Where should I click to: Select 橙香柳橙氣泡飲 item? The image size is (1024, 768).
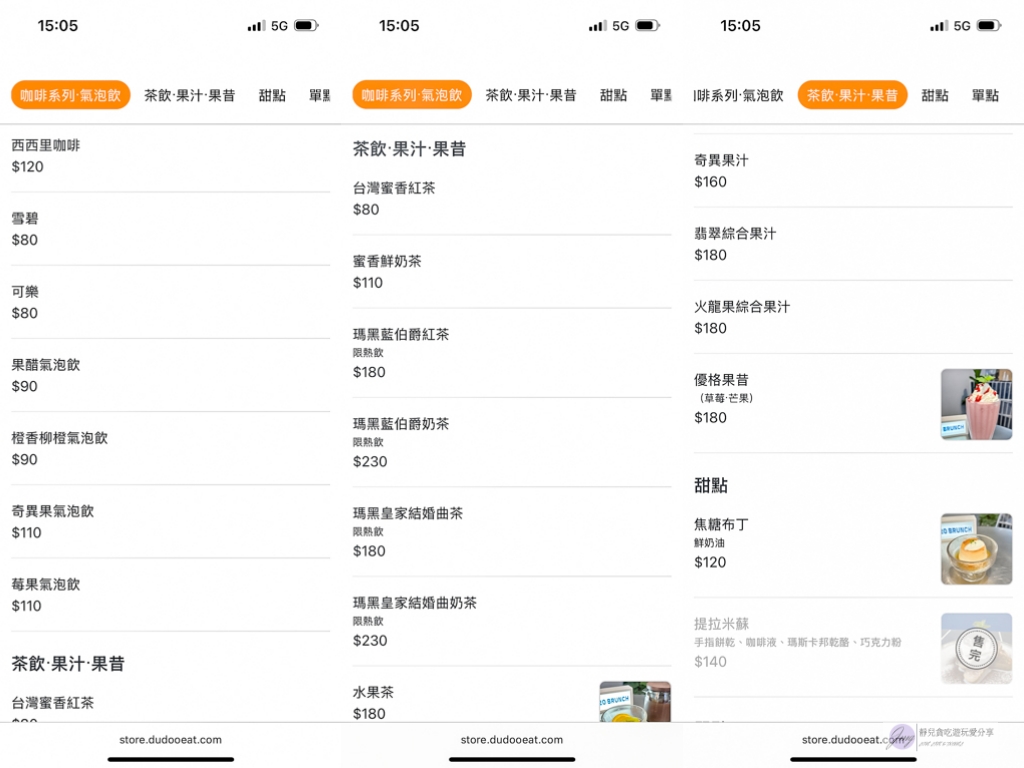tap(170, 449)
